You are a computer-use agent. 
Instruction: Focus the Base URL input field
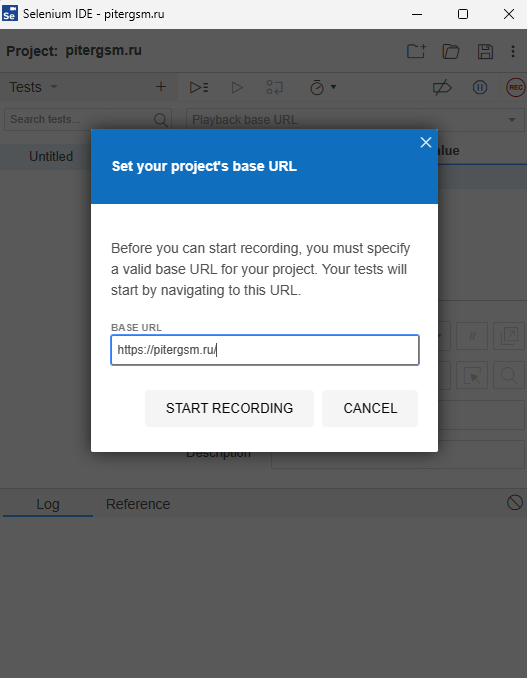pos(265,350)
